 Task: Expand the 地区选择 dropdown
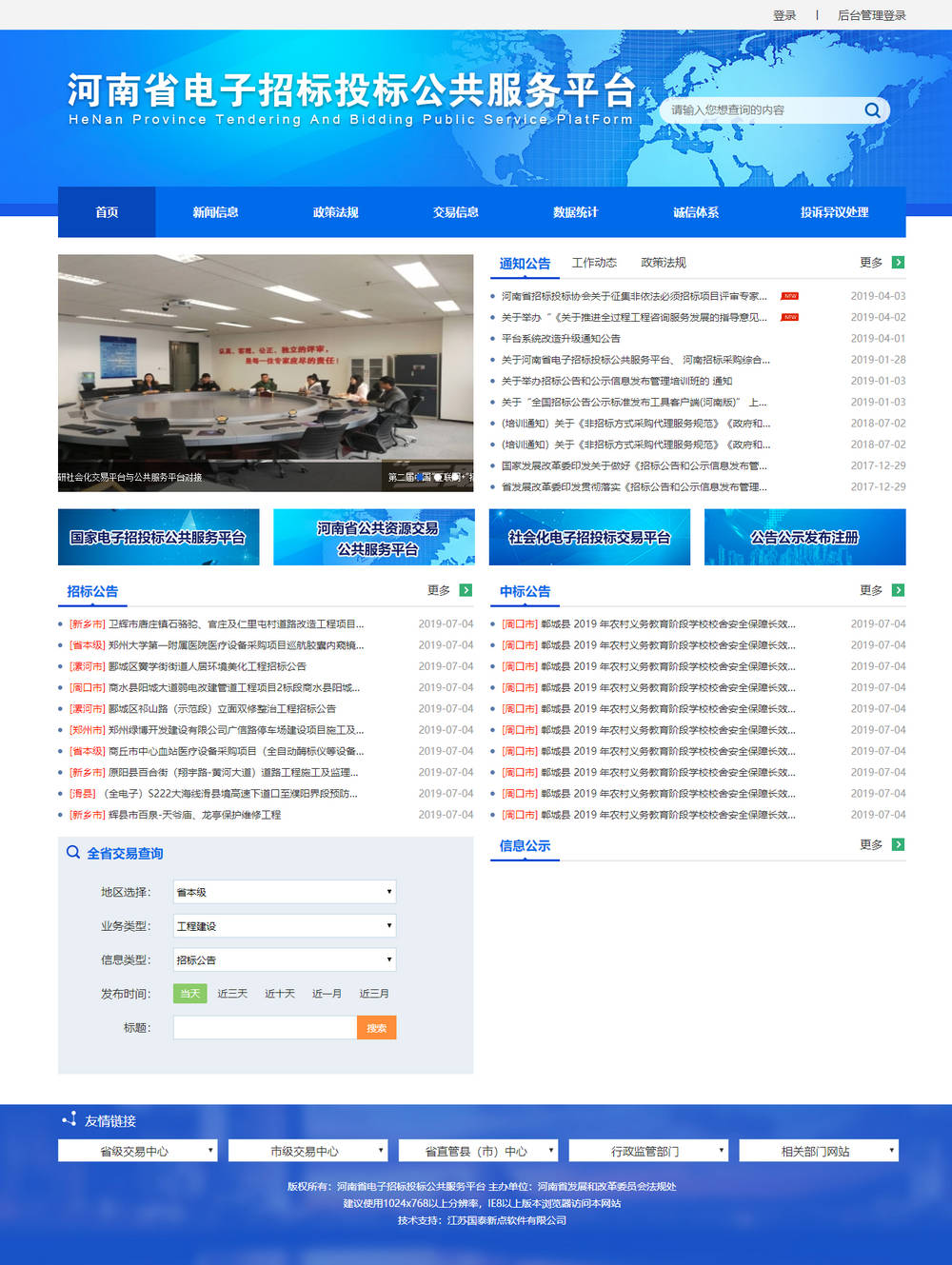(285, 892)
